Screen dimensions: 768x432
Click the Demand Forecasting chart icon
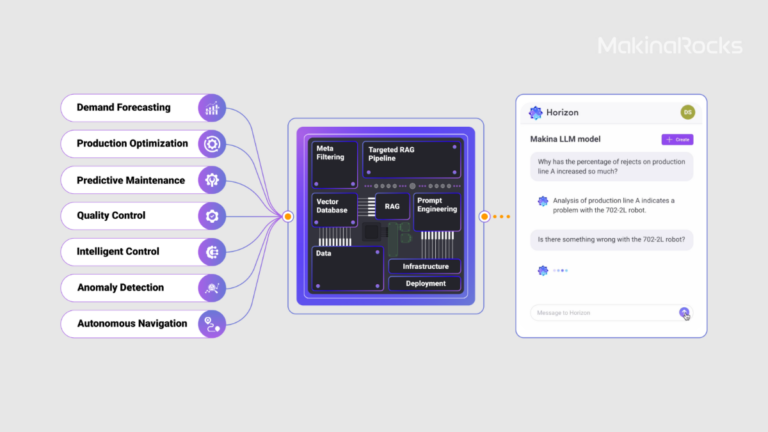tap(212, 108)
